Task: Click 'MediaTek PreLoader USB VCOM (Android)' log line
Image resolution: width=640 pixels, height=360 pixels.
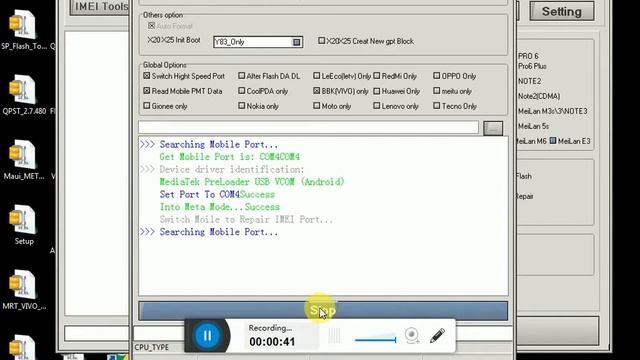Action: pos(252,182)
